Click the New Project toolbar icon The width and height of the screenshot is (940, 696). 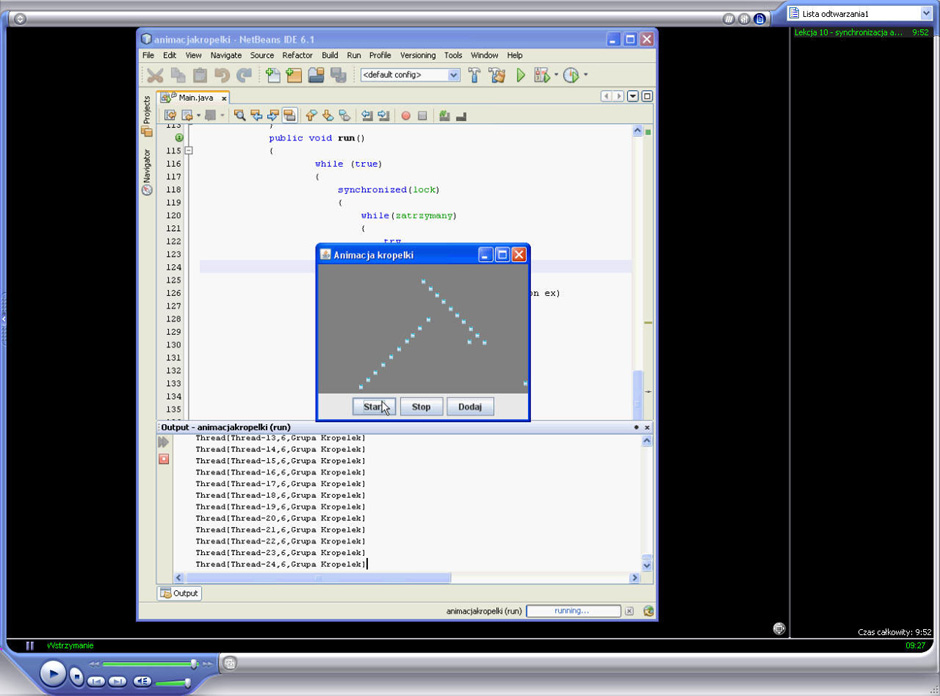pyautogui.click(x=294, y=75)
